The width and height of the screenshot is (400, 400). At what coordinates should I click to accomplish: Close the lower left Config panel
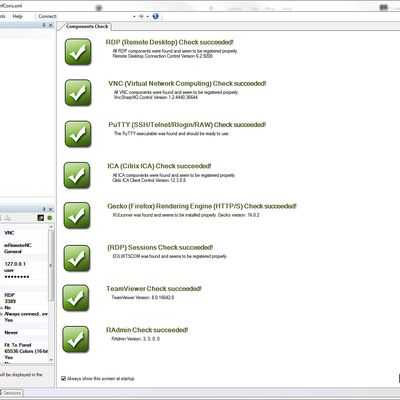(51, 209)
